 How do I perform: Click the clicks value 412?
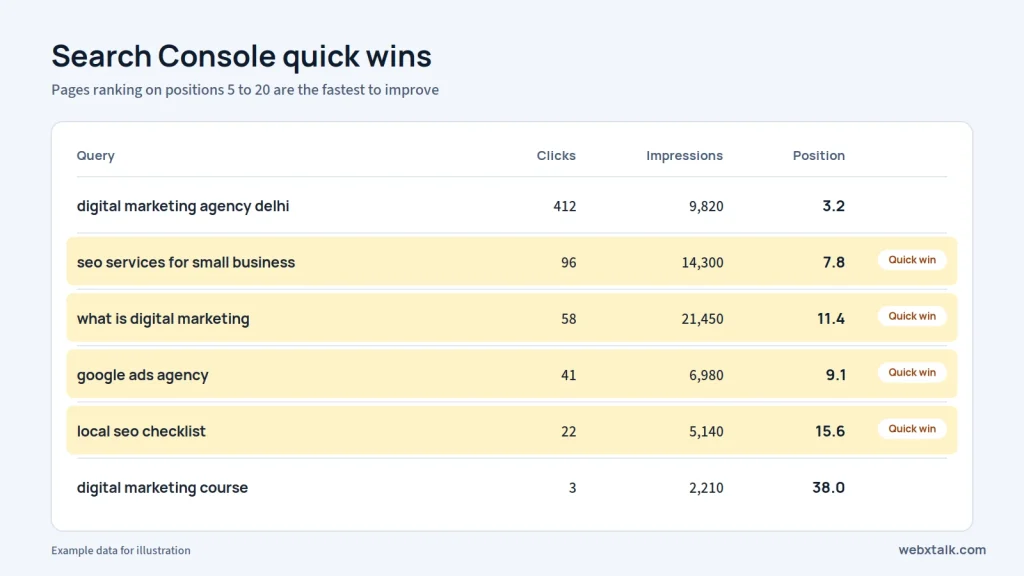click(x=565, y=206)
